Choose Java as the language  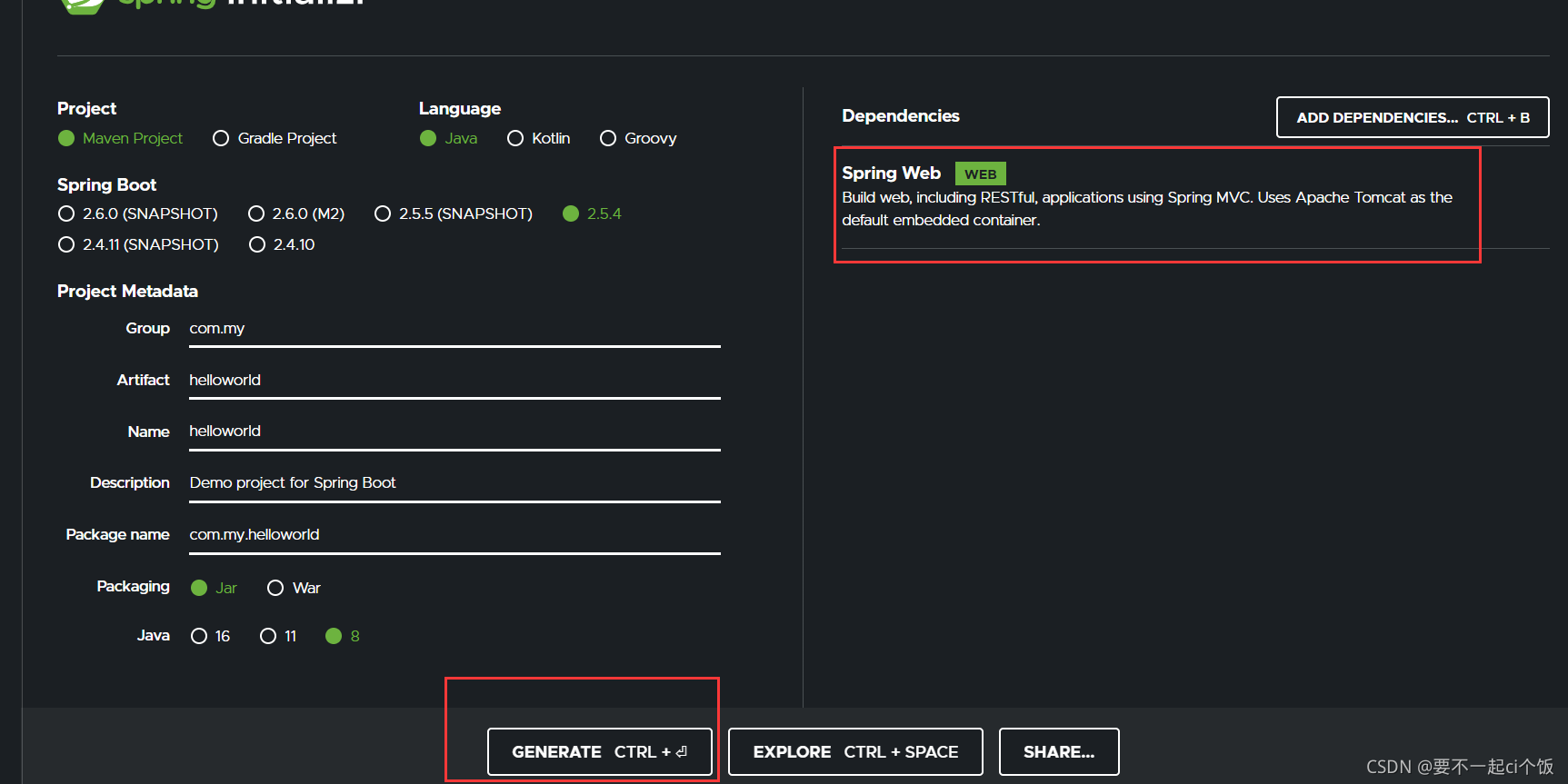tap(448, 138)
